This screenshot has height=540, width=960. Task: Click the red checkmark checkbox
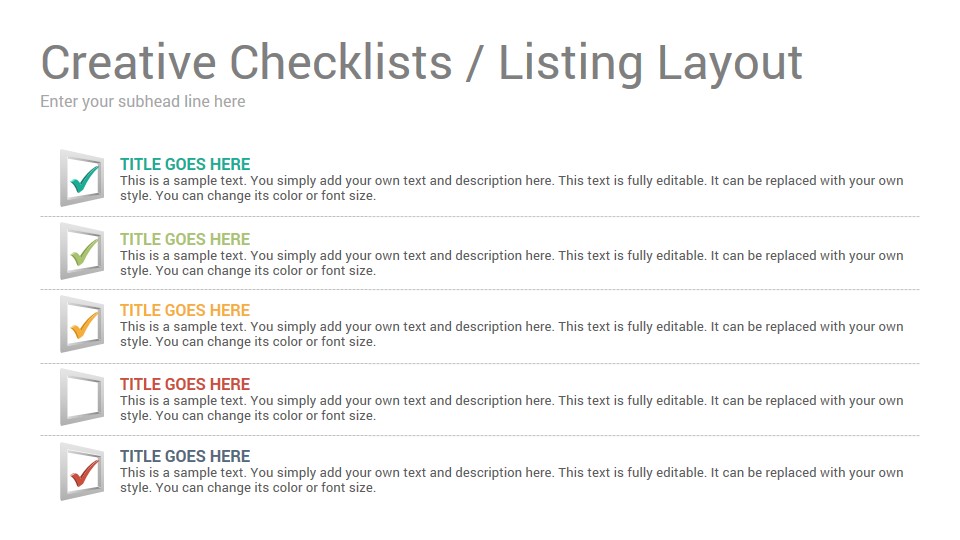tap(82, 472)
